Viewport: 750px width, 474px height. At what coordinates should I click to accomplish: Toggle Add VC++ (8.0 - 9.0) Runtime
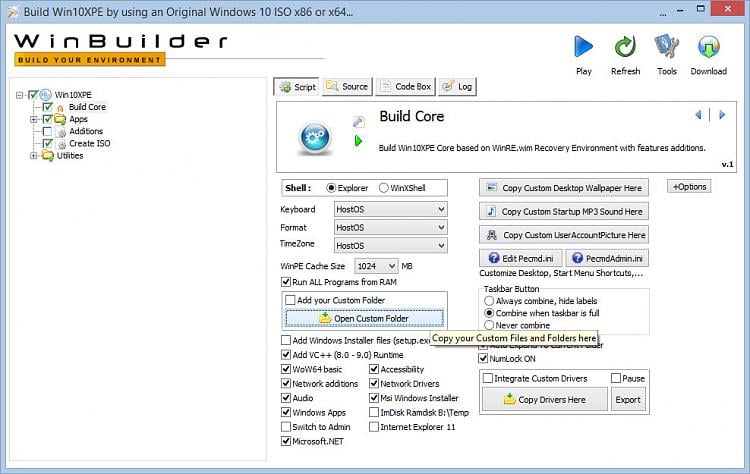pyautogui.click(x=286, y=355)
